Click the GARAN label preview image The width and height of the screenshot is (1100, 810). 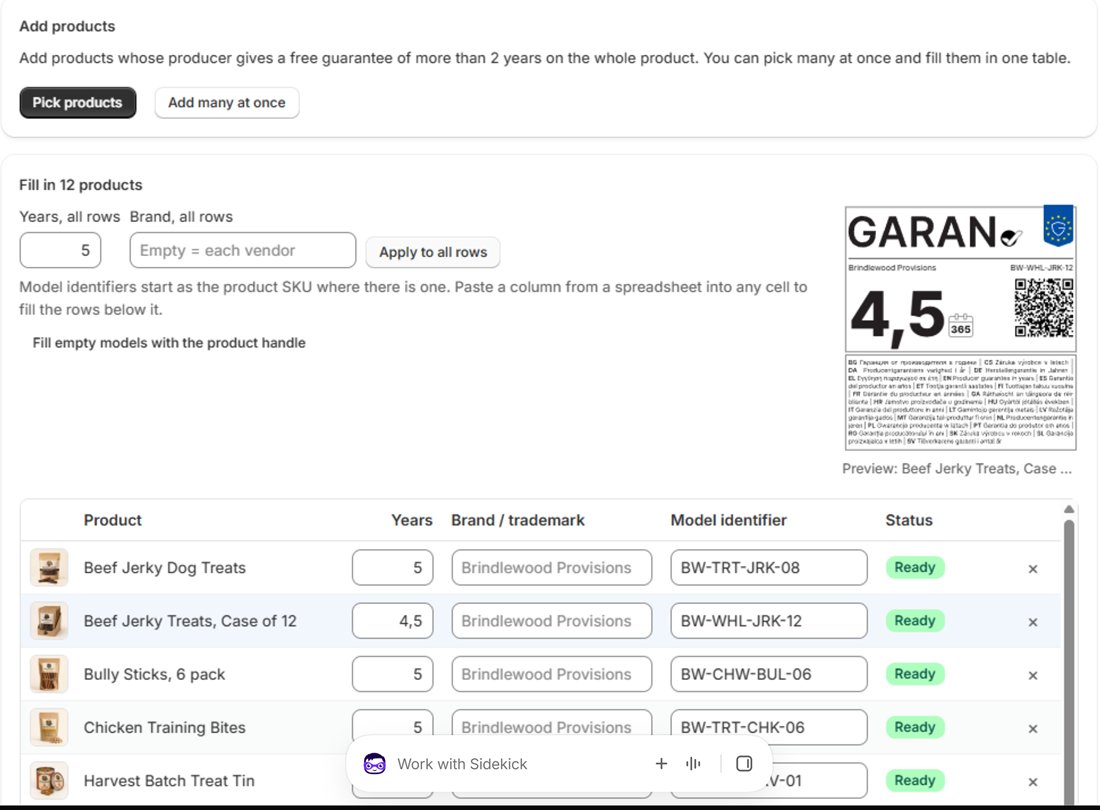click(x=960, y=328)
